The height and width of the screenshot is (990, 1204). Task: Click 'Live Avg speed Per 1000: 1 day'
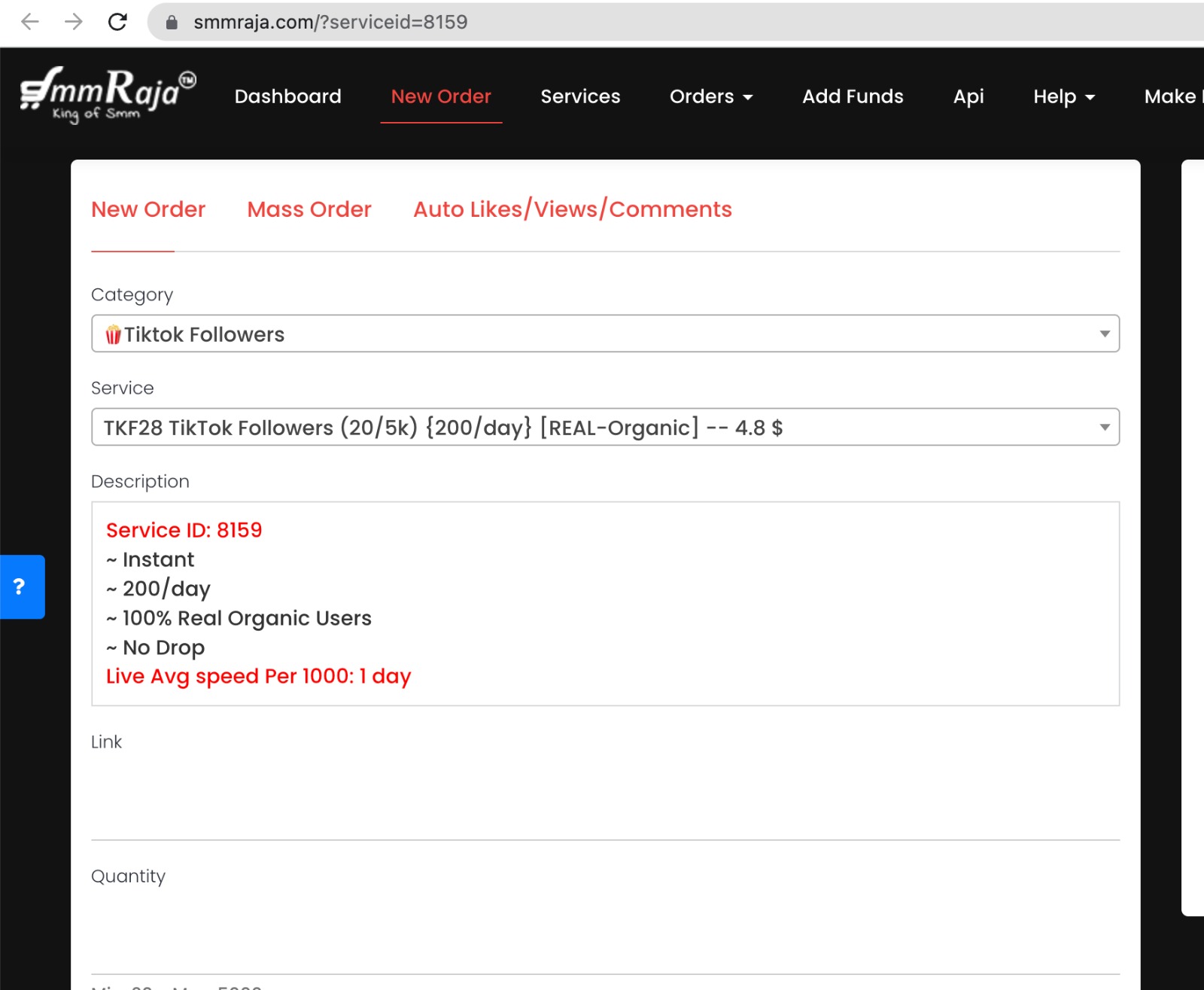click(259, 676)
